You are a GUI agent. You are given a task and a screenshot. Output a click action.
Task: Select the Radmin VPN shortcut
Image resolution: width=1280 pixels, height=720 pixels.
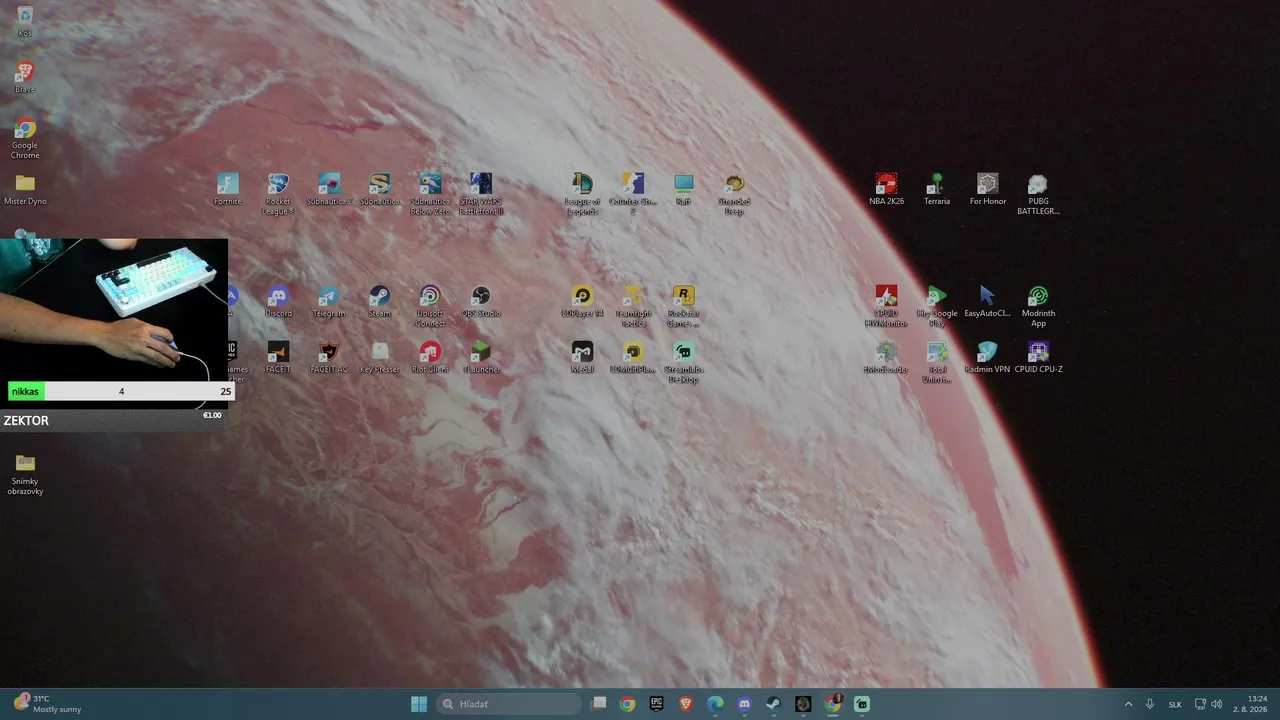pyautogui.click(x=988, y=357)
